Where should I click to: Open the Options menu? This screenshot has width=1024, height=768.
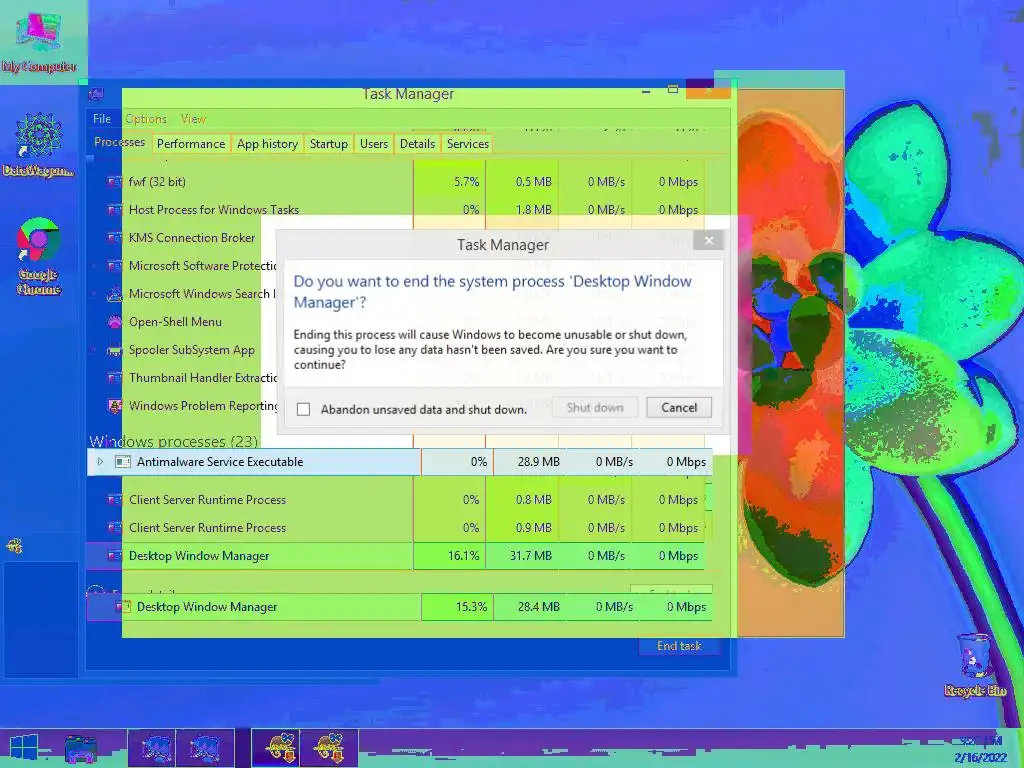tap(146, 119)
